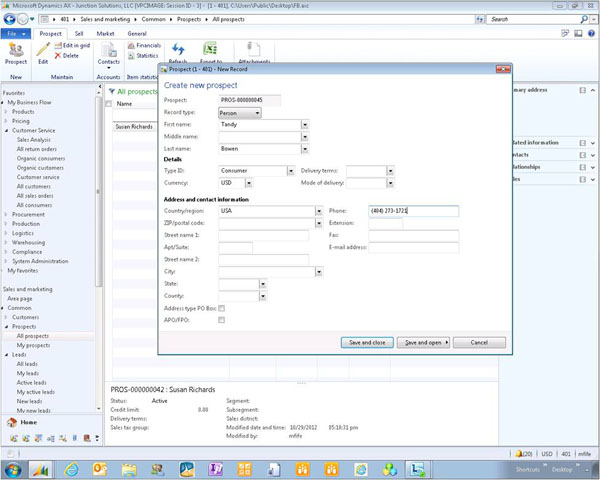This screenshot has width=600, height=480.
Task: Open the Contacts ribbon icon
Action: [108, 50]
